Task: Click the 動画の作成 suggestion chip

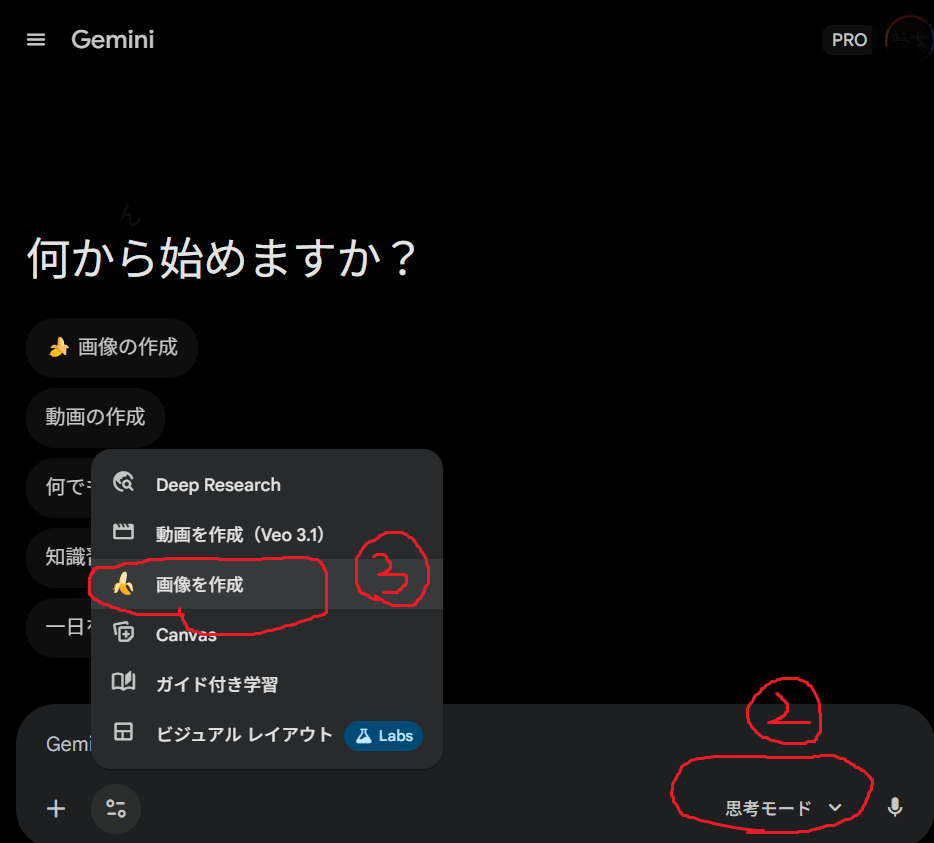Action: (95, 417)
